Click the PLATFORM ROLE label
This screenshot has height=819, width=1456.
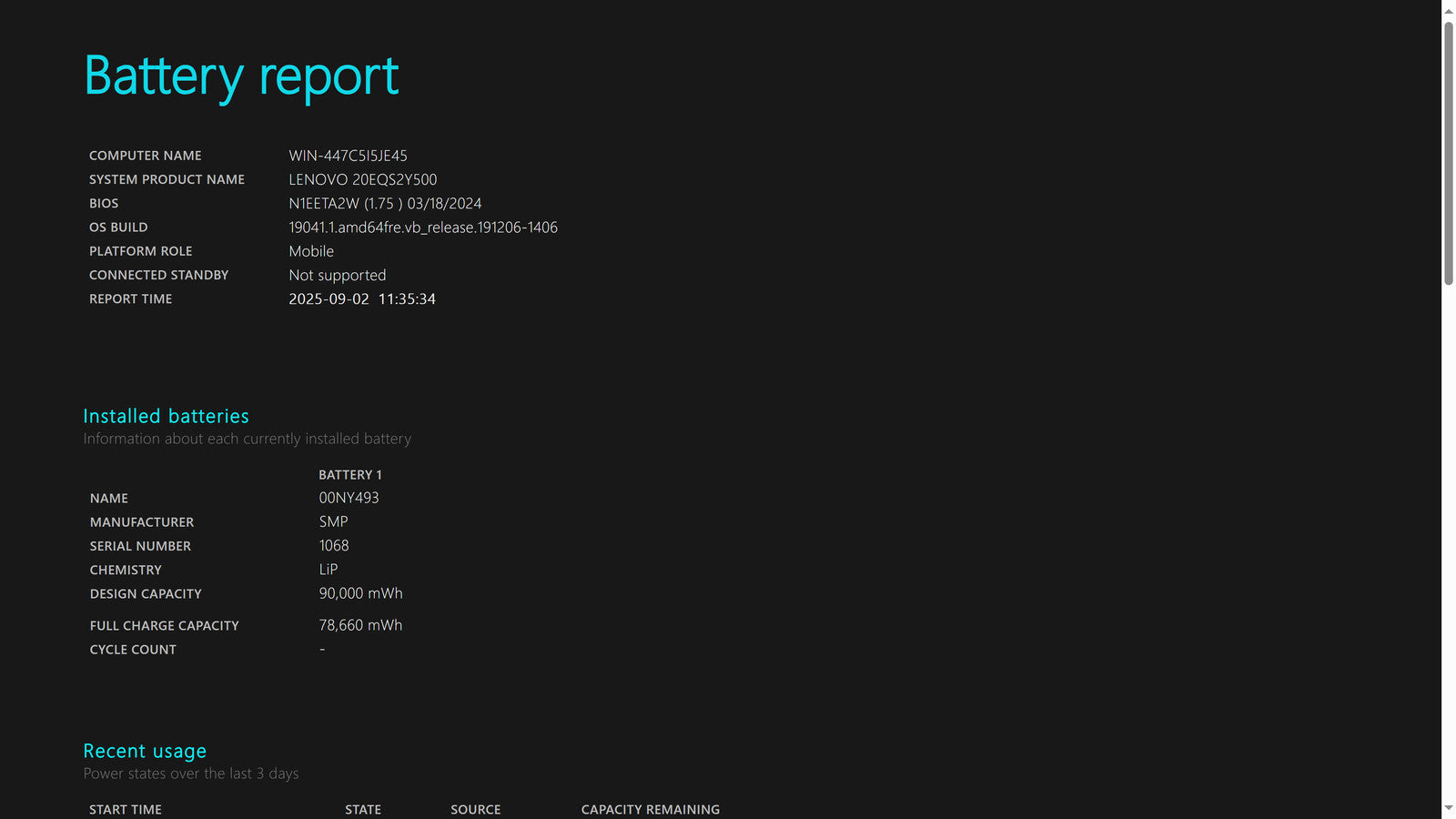pos(141,251)
